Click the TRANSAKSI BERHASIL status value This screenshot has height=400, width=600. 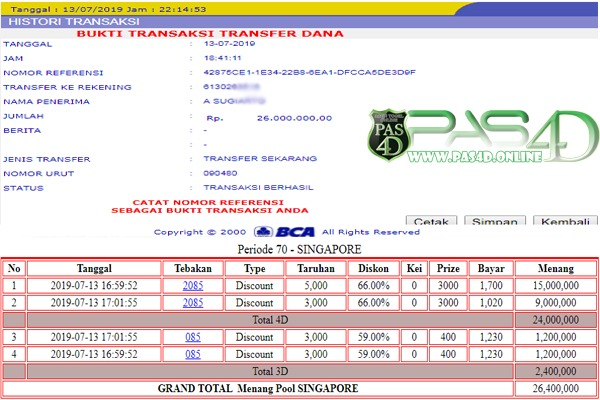coord(258,188)
